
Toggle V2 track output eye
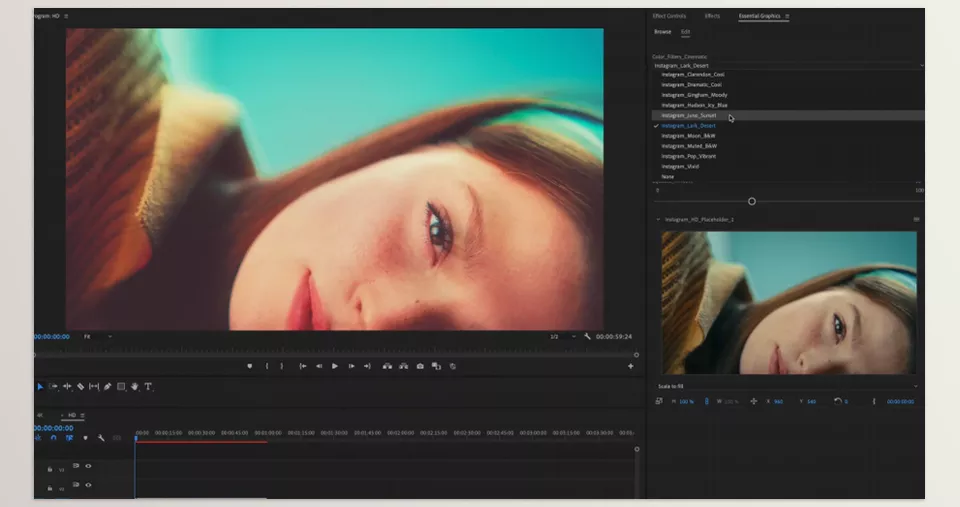[88, 485]
